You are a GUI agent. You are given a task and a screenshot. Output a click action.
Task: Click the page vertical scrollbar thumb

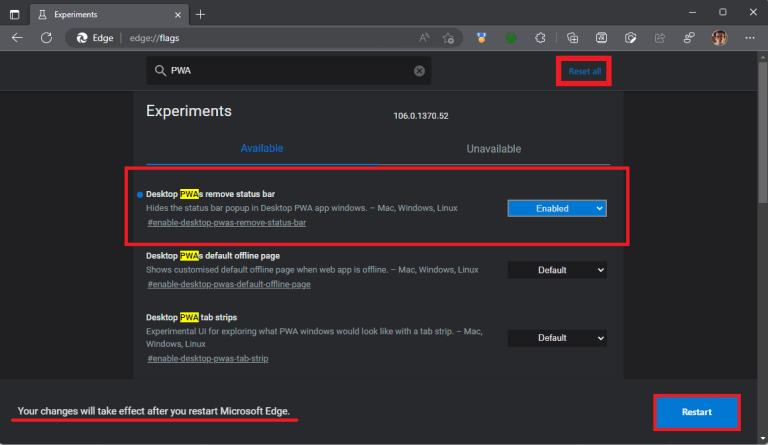763,132
